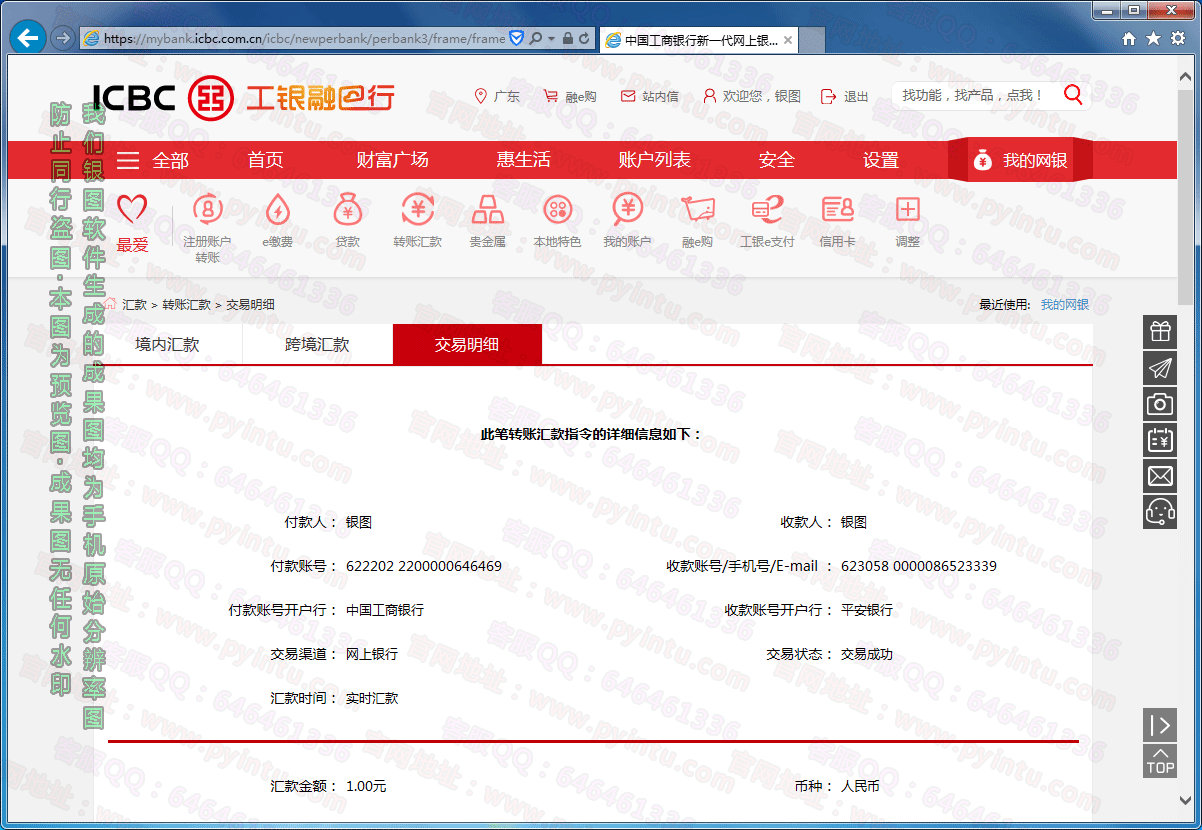Click the camera sidebar icon

[x=1160, y=403]
